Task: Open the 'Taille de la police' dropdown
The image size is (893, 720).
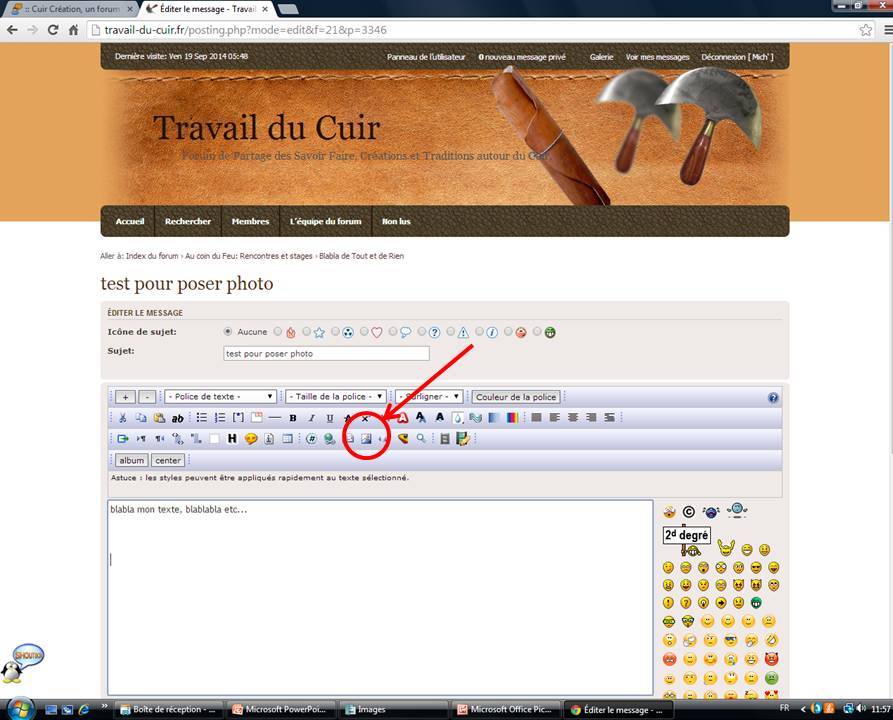Action: [x=336, y=397]
